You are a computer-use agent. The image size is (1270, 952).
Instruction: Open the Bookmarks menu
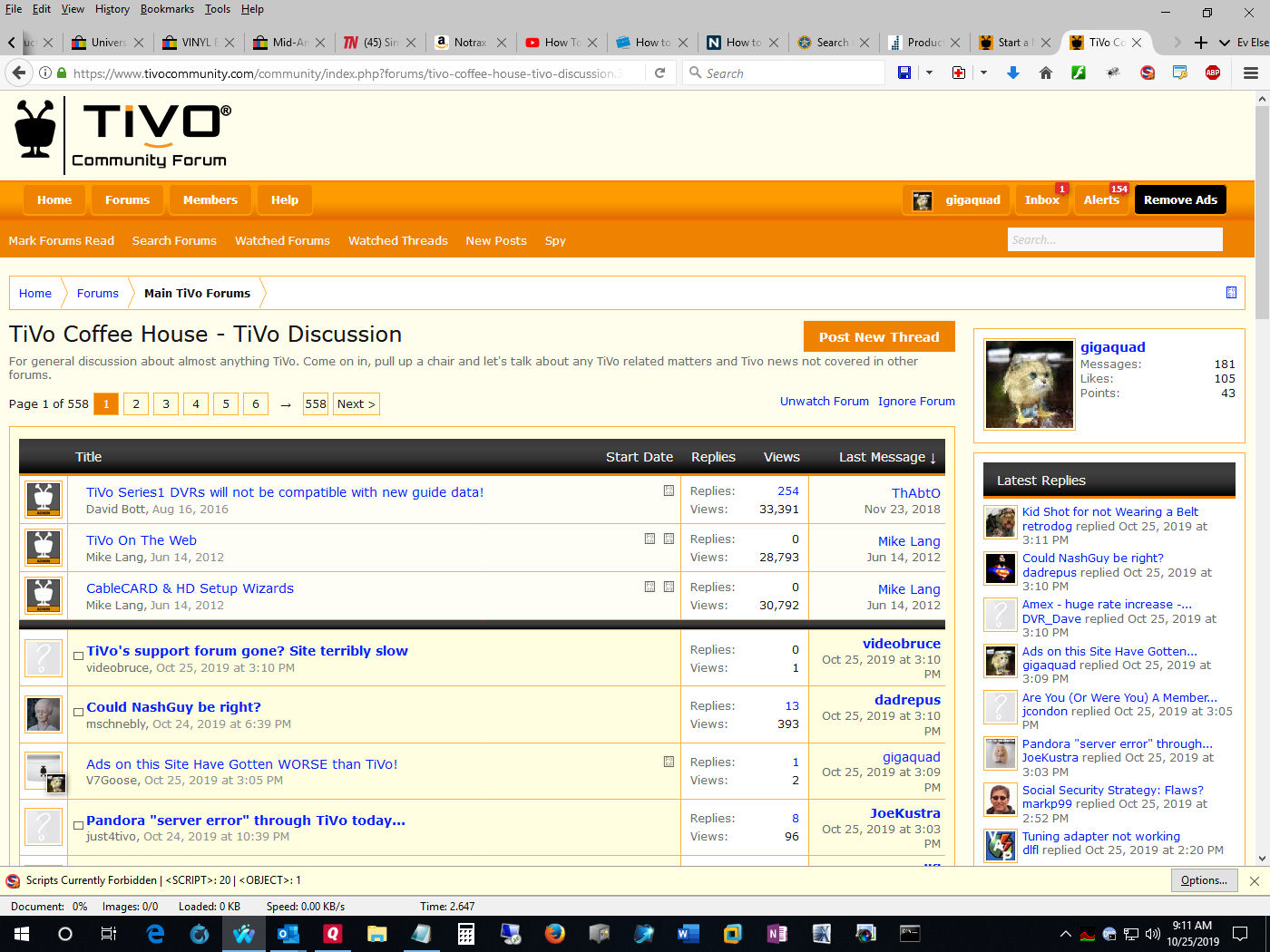pos(167,9)
